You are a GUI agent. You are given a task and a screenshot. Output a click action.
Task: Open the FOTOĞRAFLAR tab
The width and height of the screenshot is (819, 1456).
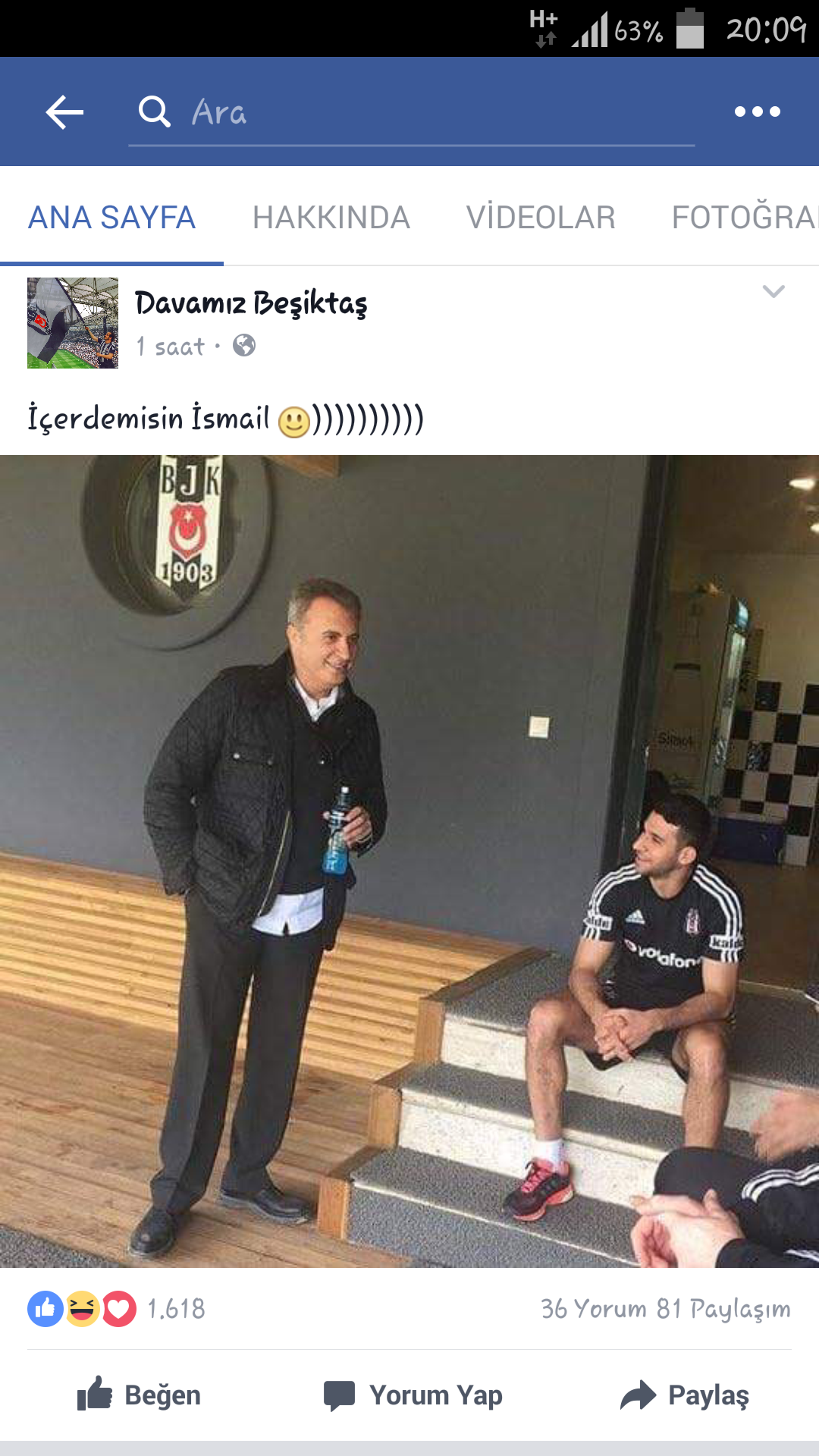[745, 218]
